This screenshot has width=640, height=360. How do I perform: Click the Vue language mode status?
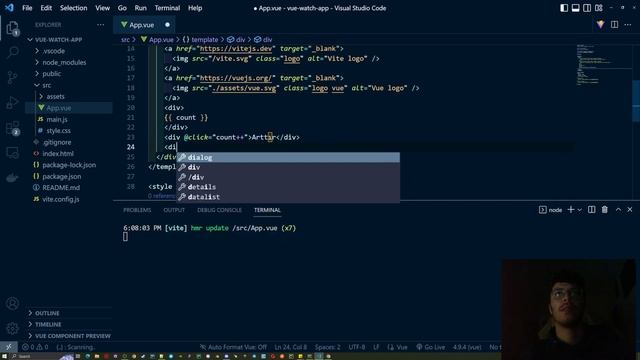398,347
